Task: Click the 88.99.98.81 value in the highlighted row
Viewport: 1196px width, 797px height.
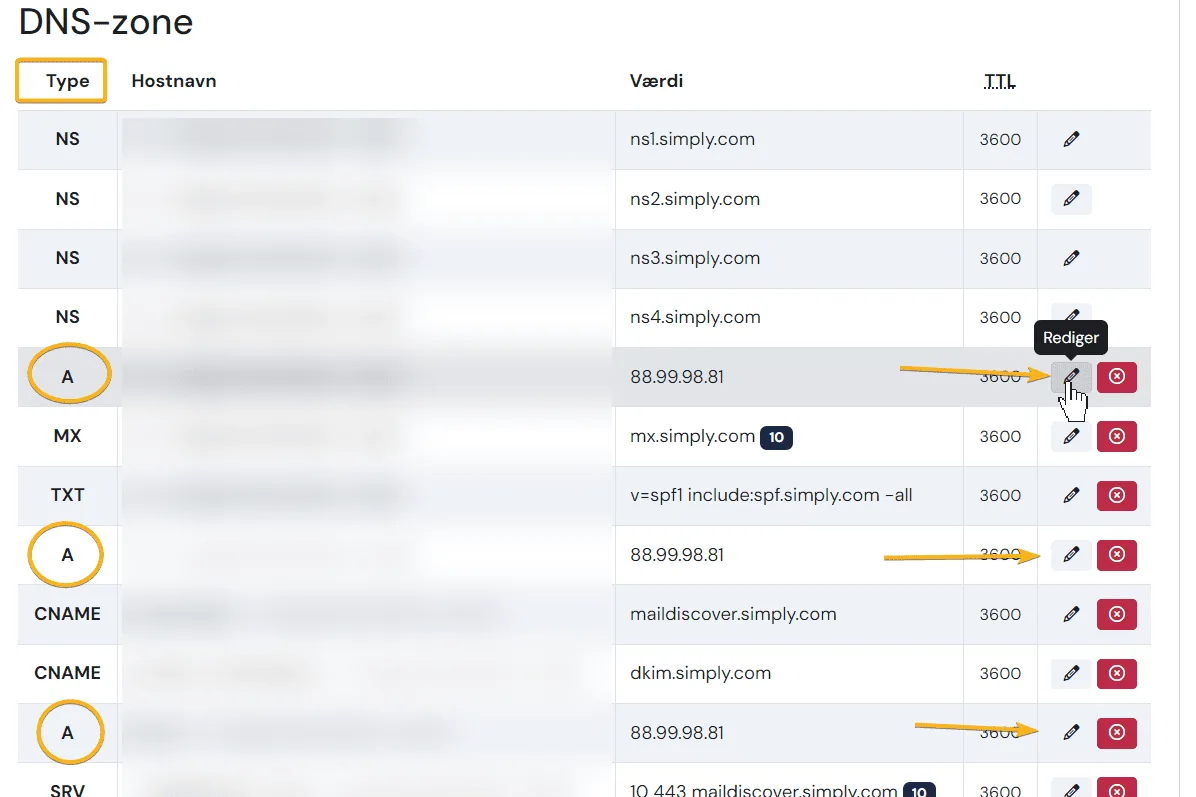Action: click(x=677, y=377)
